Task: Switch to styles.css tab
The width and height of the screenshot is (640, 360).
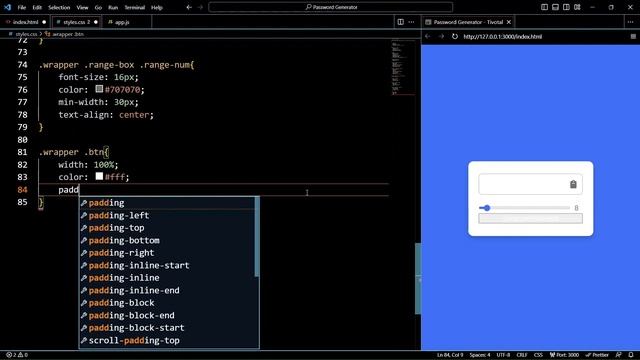Action: pyautogui.click(x=76, y=22)
